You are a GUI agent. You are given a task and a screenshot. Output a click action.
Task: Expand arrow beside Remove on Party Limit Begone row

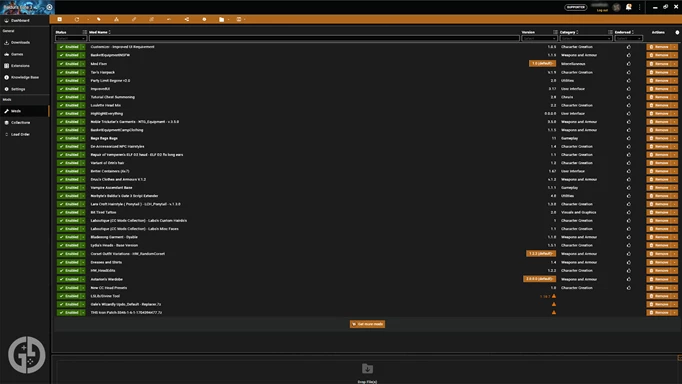[675, 80]
